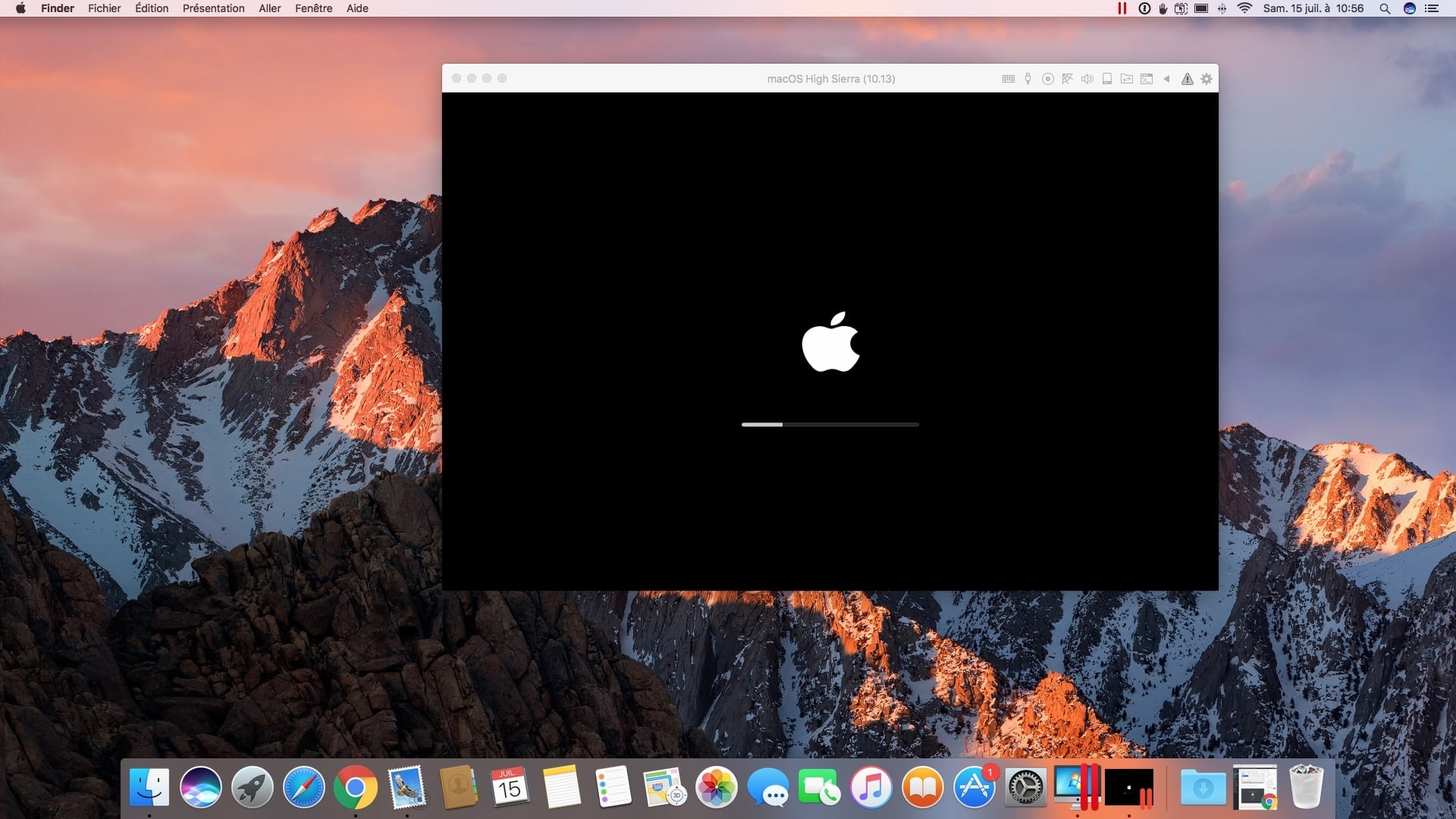This screenshot has width=1456, height=819.
Task: Click the keyboard icon in VM toolbar
Action: (x=1008, y=79)
